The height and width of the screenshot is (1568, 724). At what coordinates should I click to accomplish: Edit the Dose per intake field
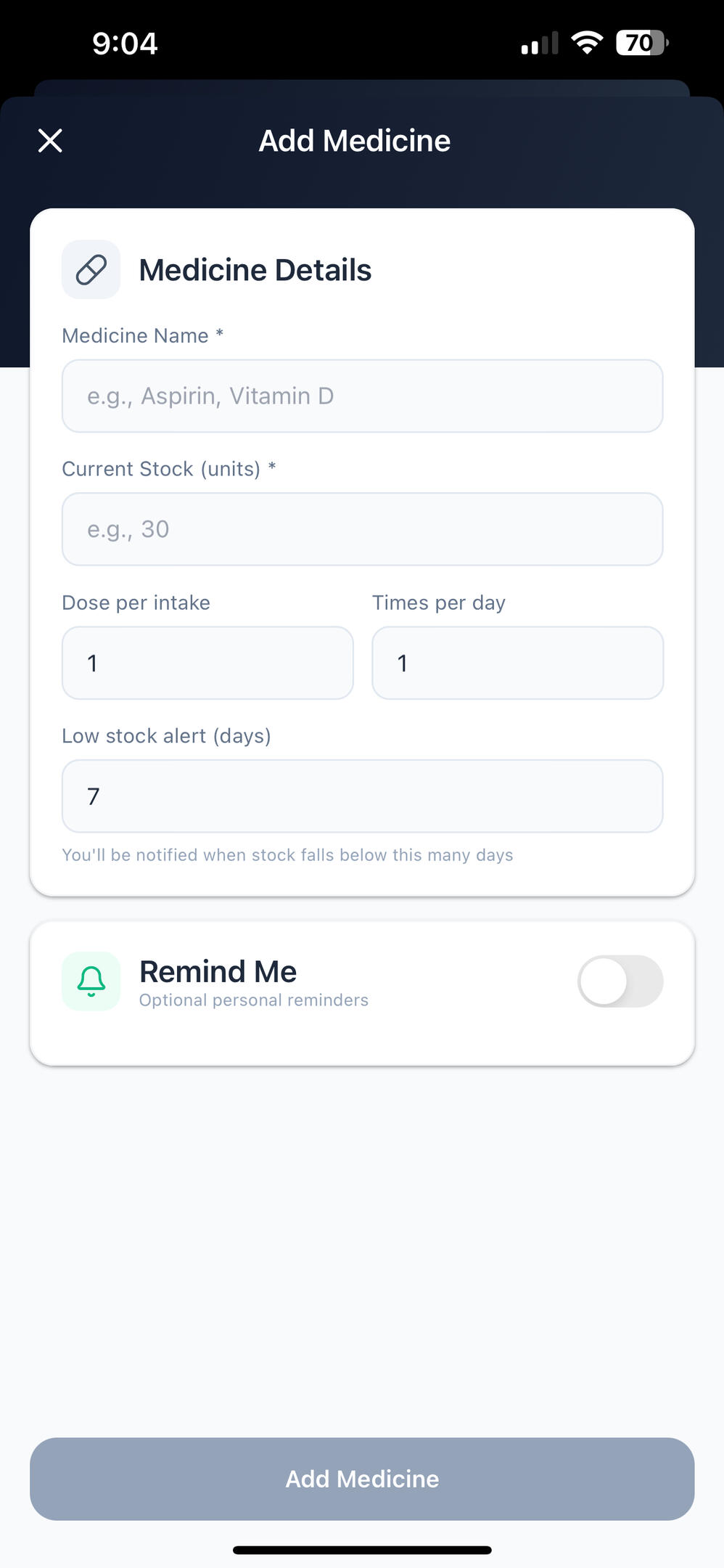tap(207, 663)
